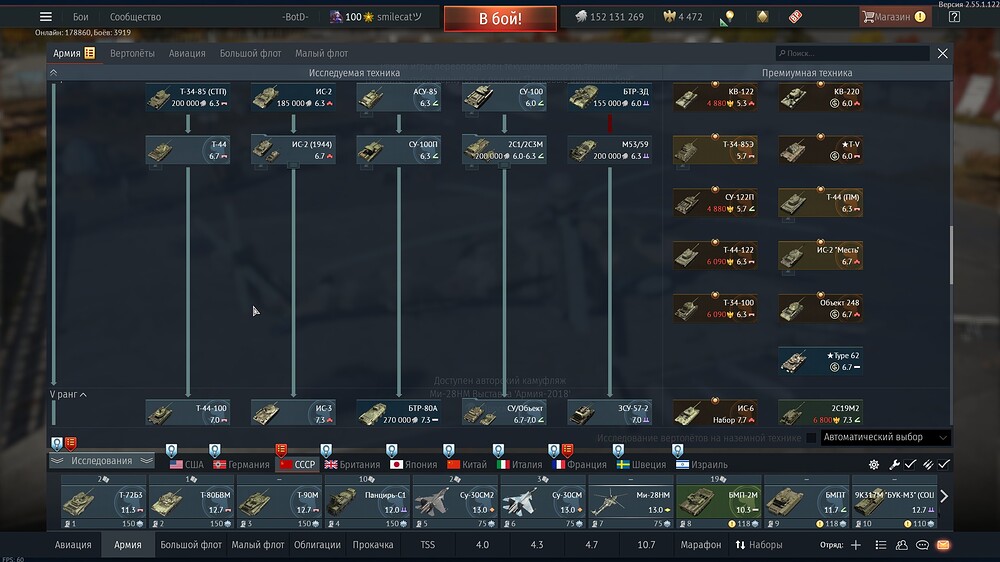Expand the Исследования panel

[102, 461]
